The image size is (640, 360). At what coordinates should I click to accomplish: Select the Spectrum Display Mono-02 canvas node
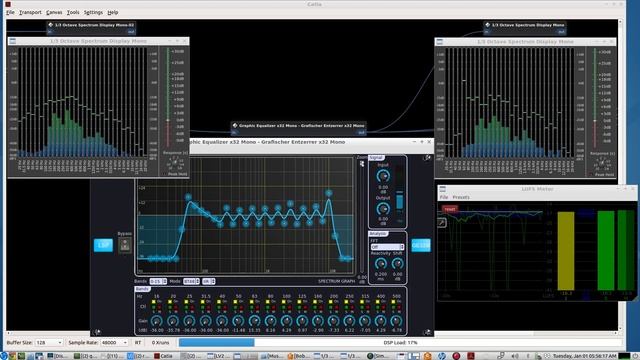point(91,28)
